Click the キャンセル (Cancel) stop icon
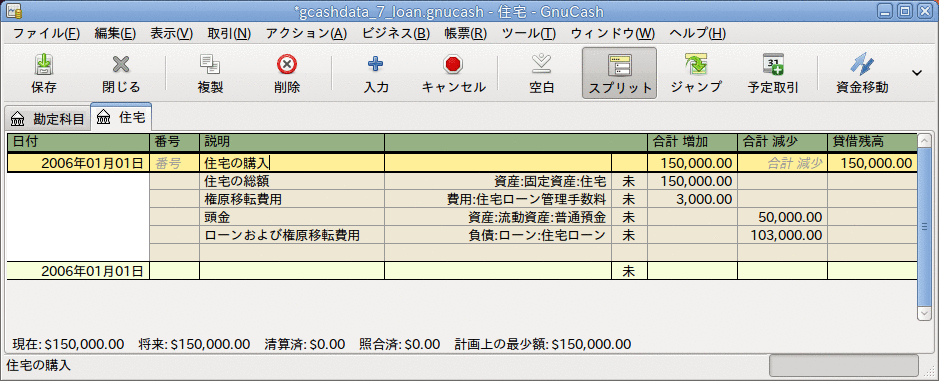Viewport: 939px width, 381px height. coord(453,64)
